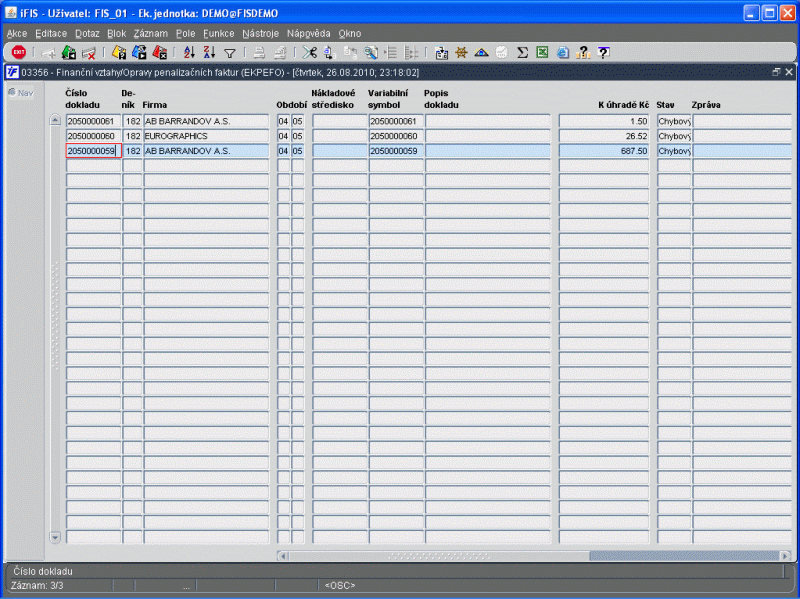The image size is (800, 599).
Task: Open the Editace menu
Action: coord(51,34)
